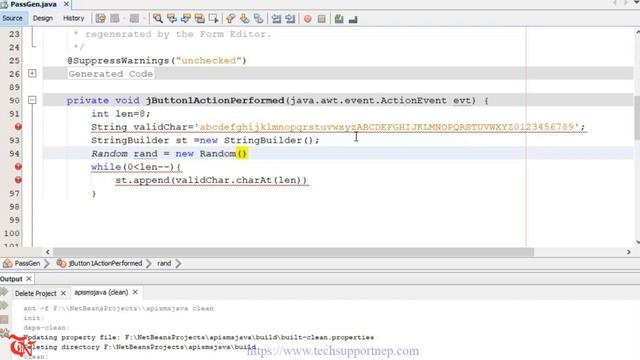Click @SuppressWarnings annotation text
640x360 pixels.
tap(157, 60)
